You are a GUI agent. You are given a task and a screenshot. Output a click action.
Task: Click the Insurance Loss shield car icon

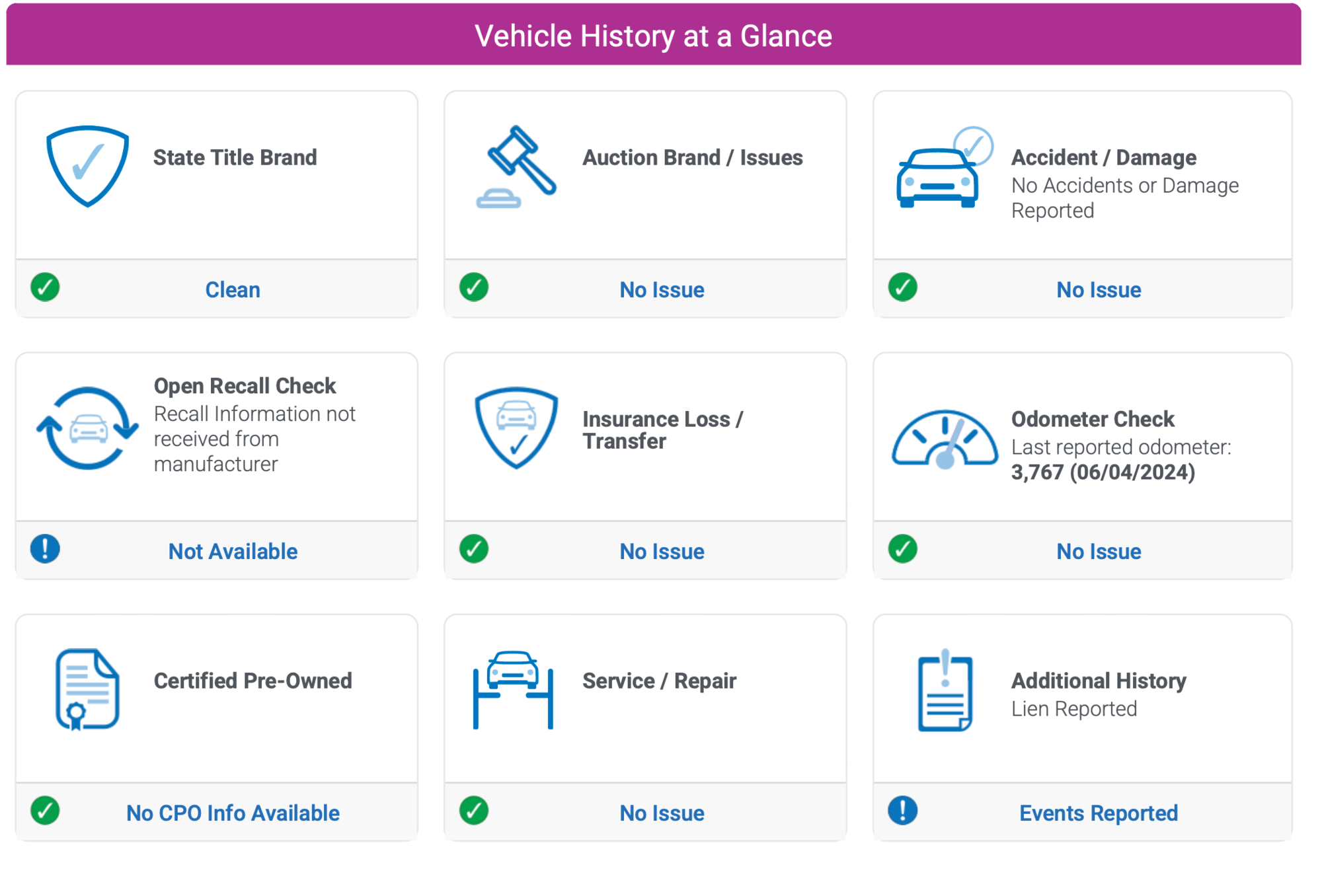click(516, 428)
